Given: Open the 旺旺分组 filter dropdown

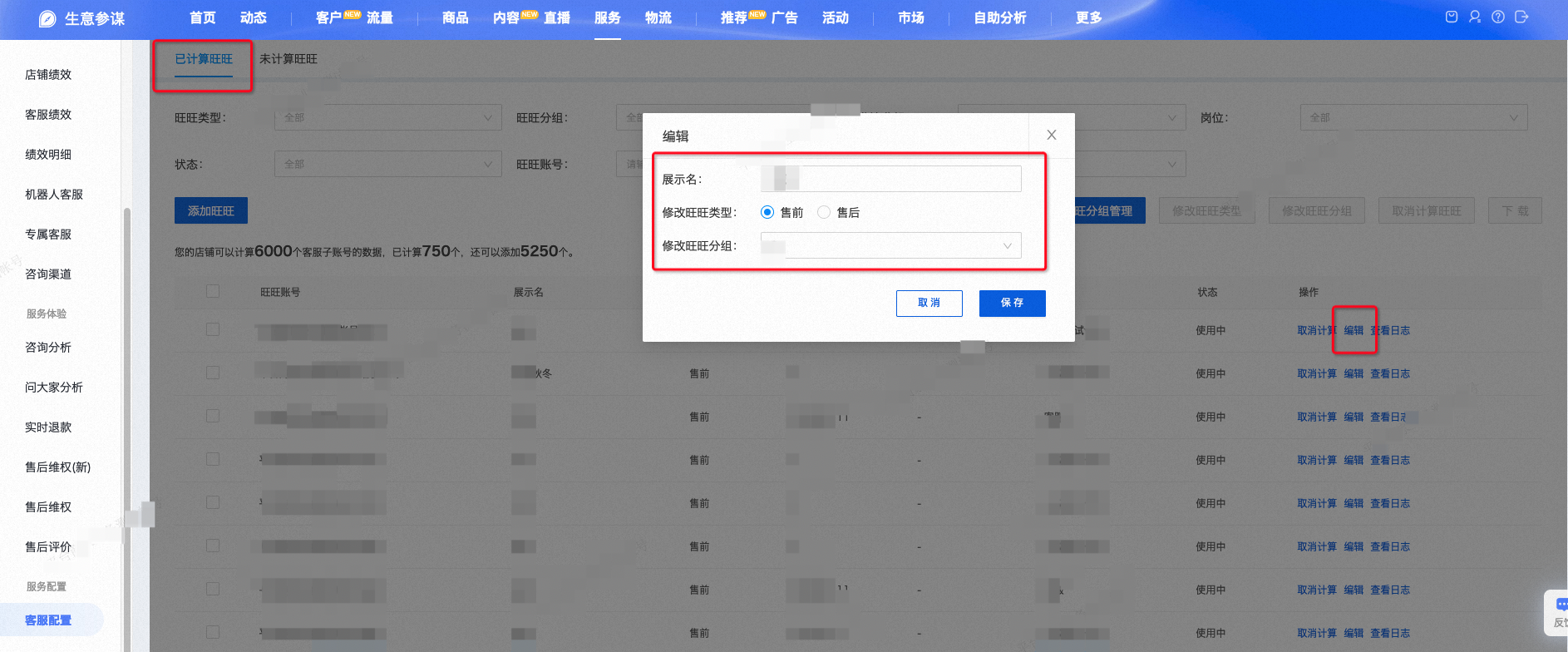Looking at the screenshot, I should 629,117.
